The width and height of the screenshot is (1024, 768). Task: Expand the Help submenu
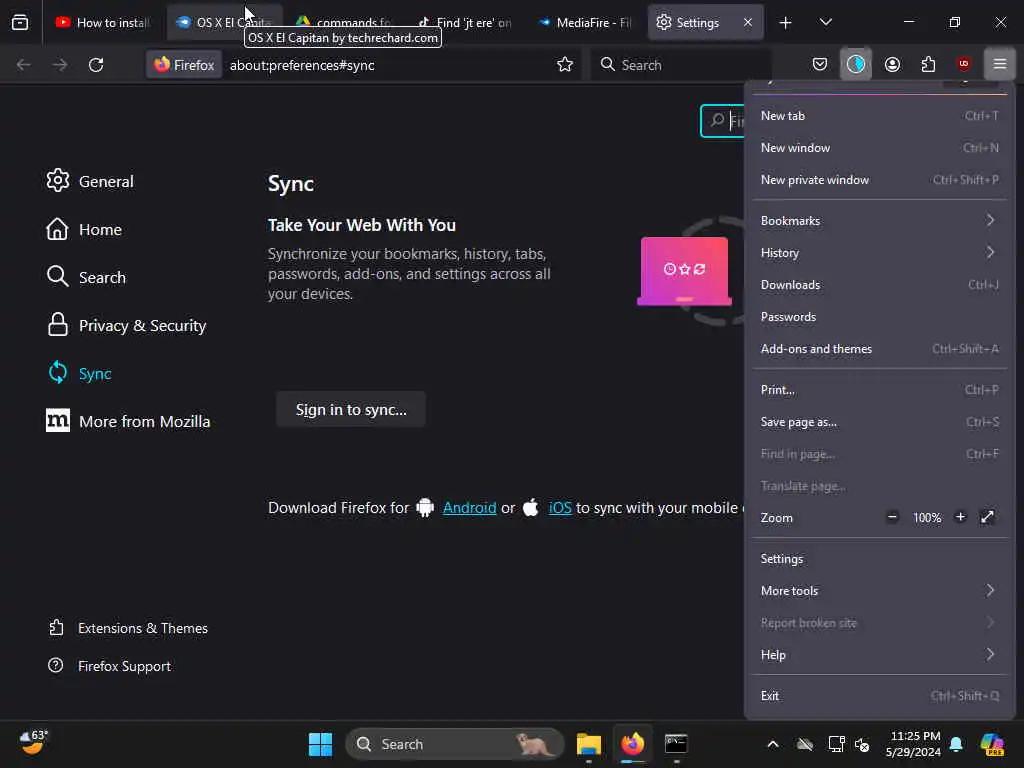coord(880,654)
